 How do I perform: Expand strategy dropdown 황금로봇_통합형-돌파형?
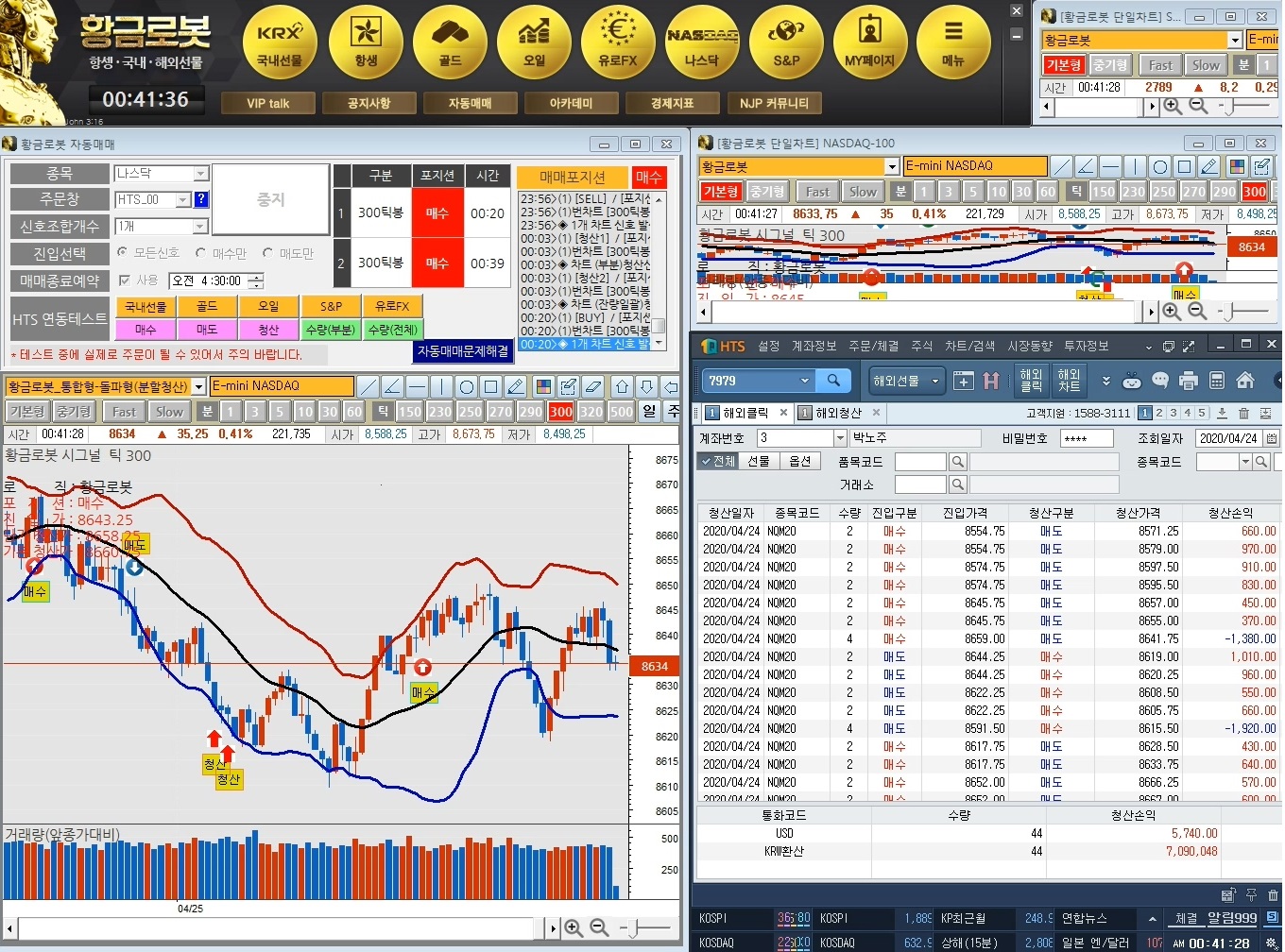199,386
